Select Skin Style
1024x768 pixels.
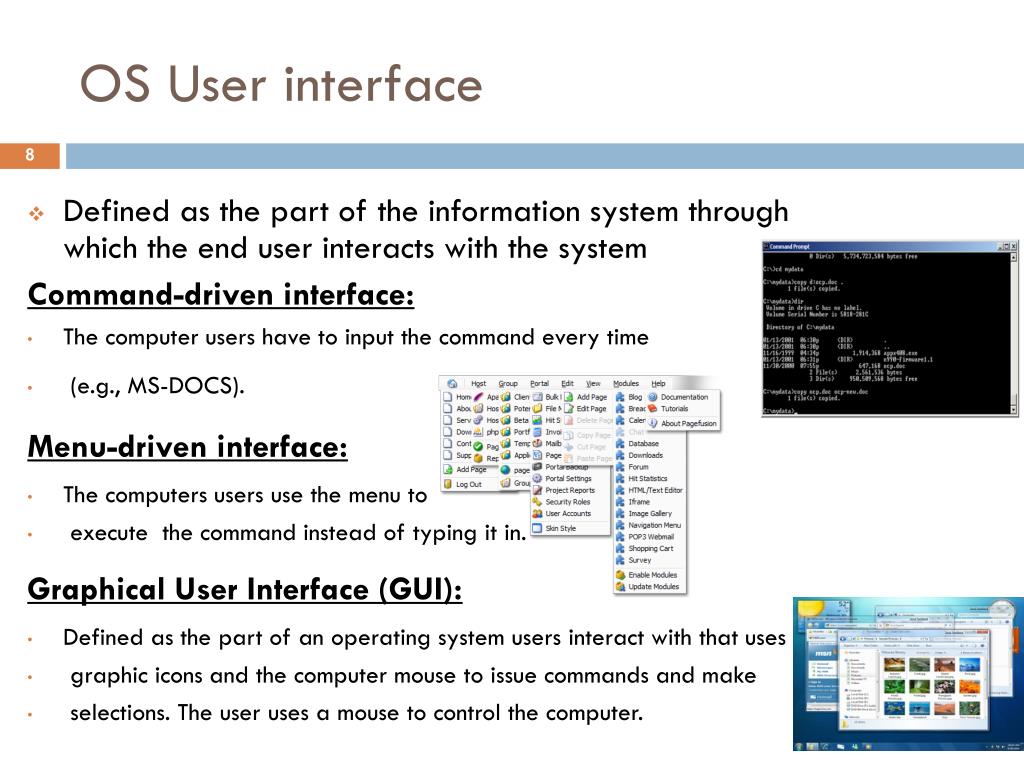(x=560, y=528)
